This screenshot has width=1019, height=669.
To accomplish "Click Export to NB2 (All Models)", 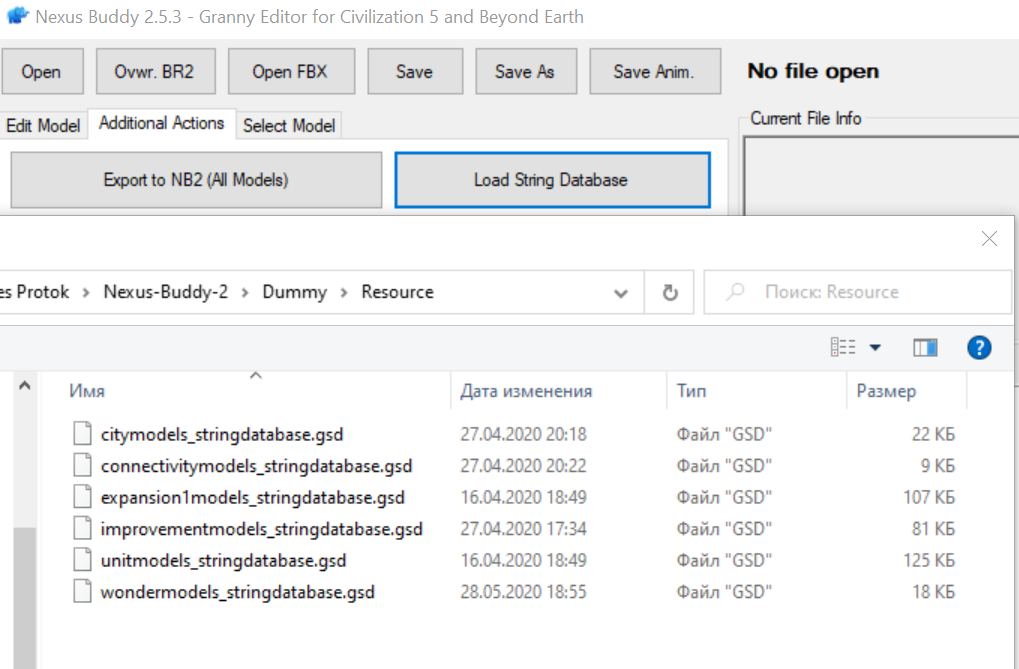I will click(x=196, y=180).
